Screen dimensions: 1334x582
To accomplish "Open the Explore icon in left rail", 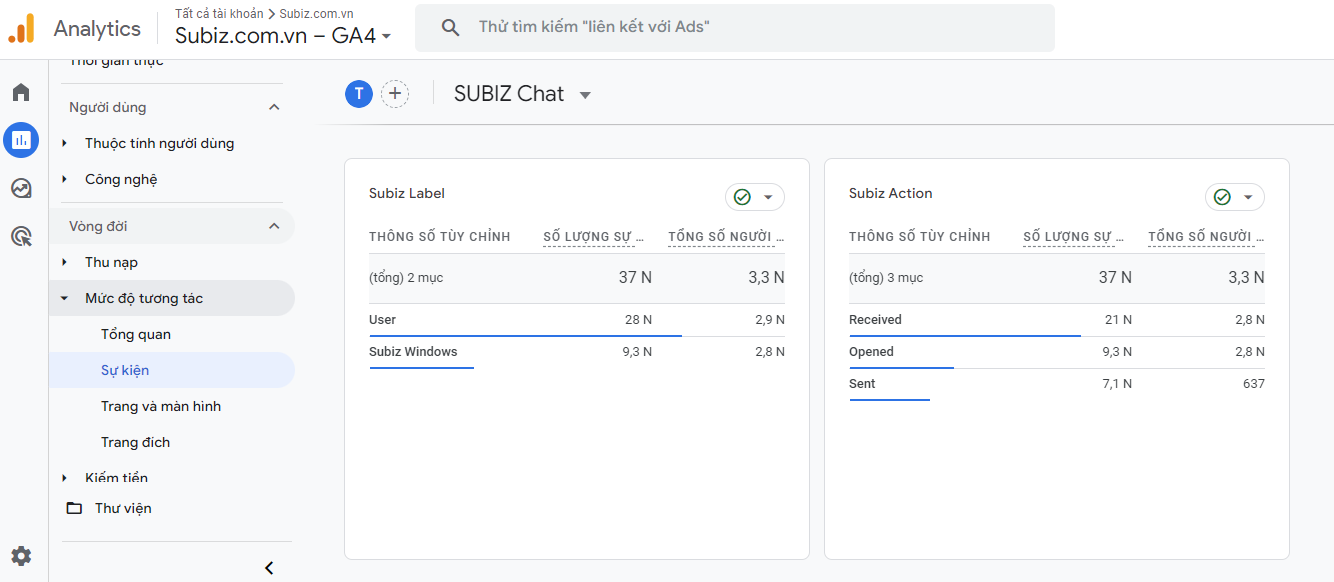I will (21, 188).
